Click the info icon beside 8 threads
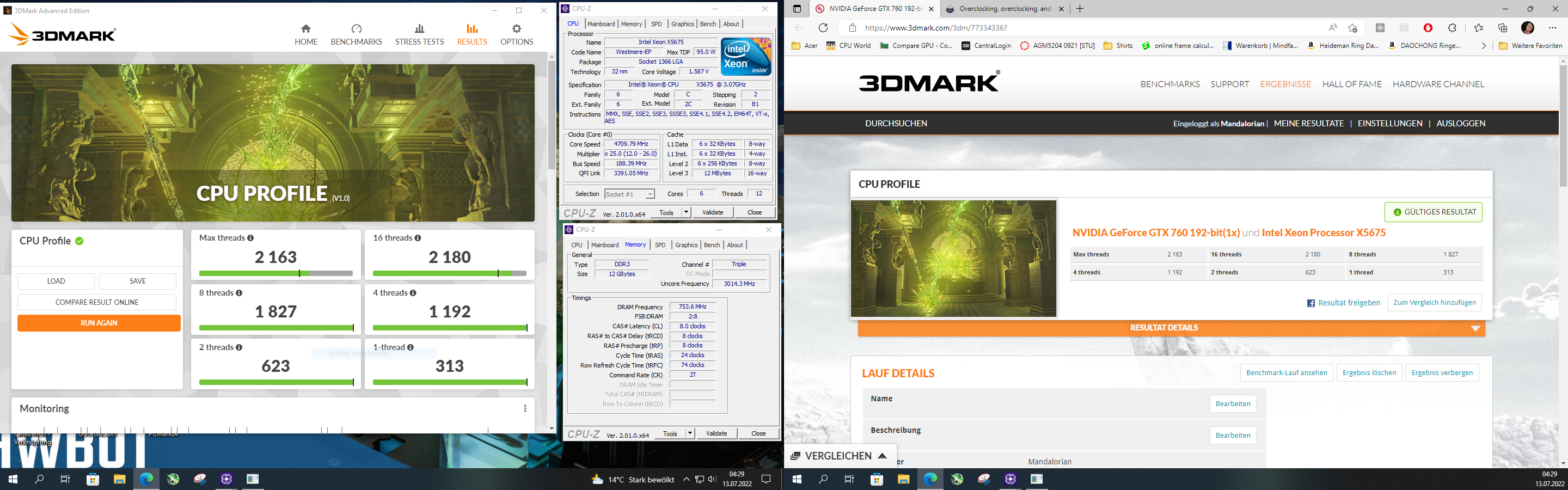The height and width of the screenshot is (490, 1568). 238,293
